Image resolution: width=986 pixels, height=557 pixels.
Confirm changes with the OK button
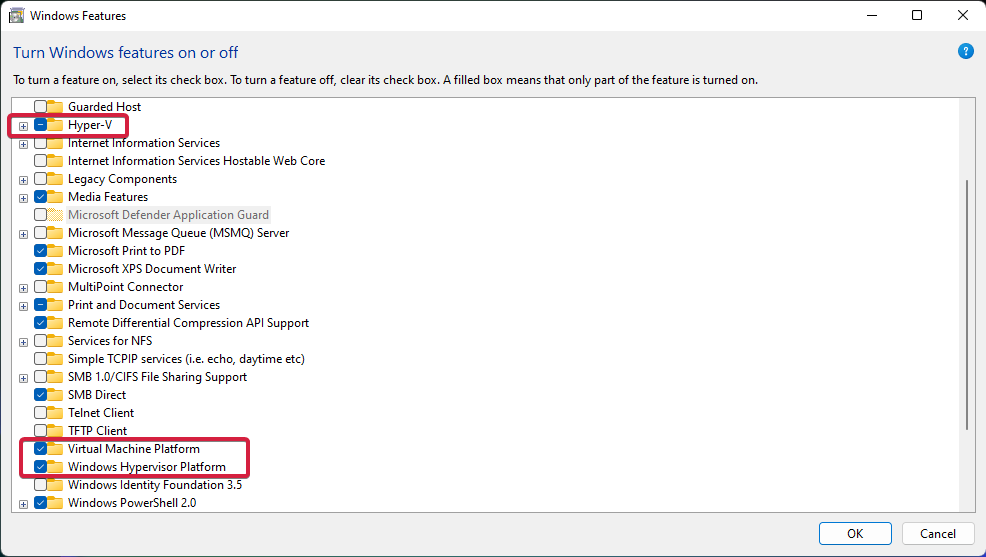click(855, 533)
